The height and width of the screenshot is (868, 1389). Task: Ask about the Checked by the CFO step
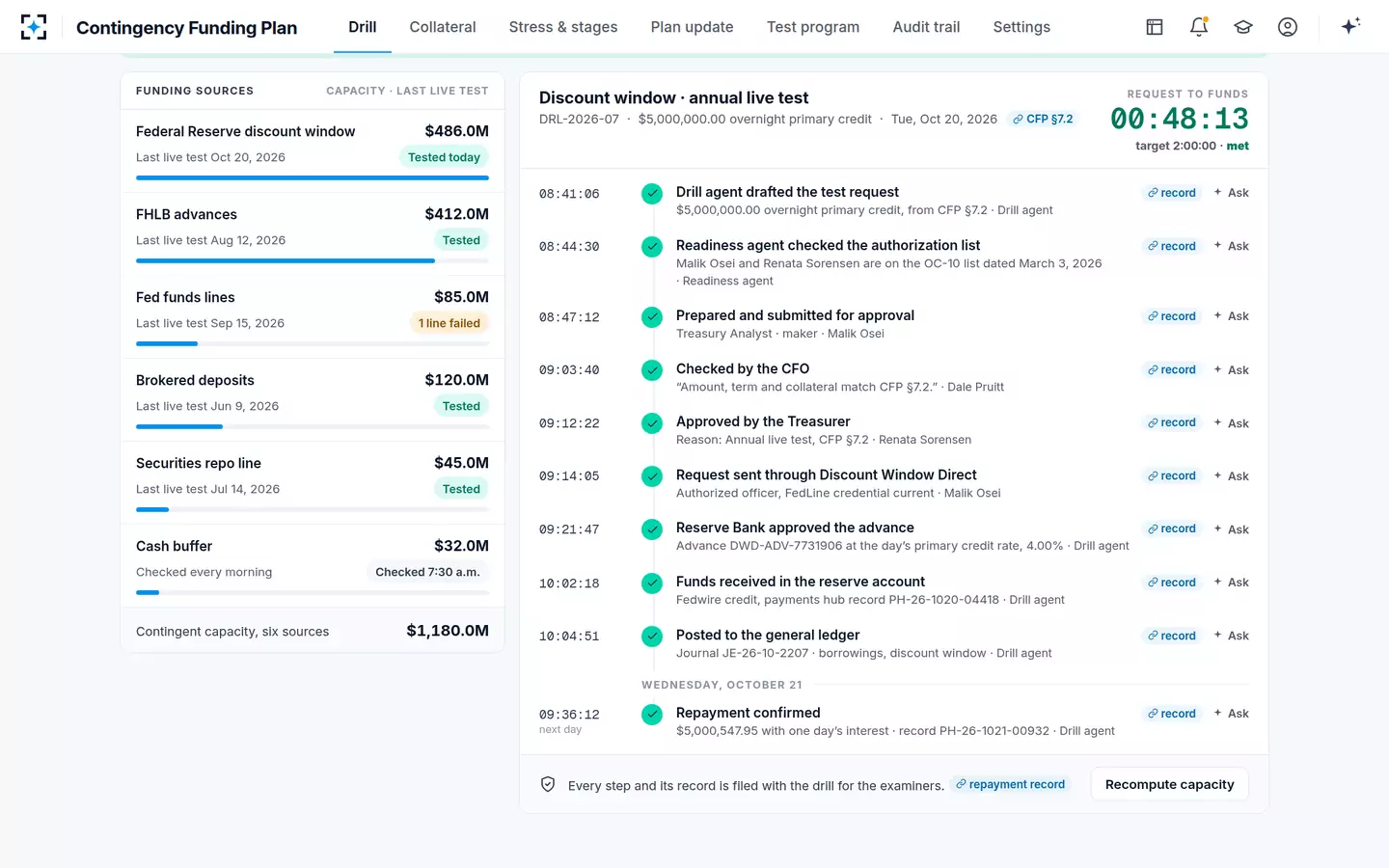(x=1232, y=370)
